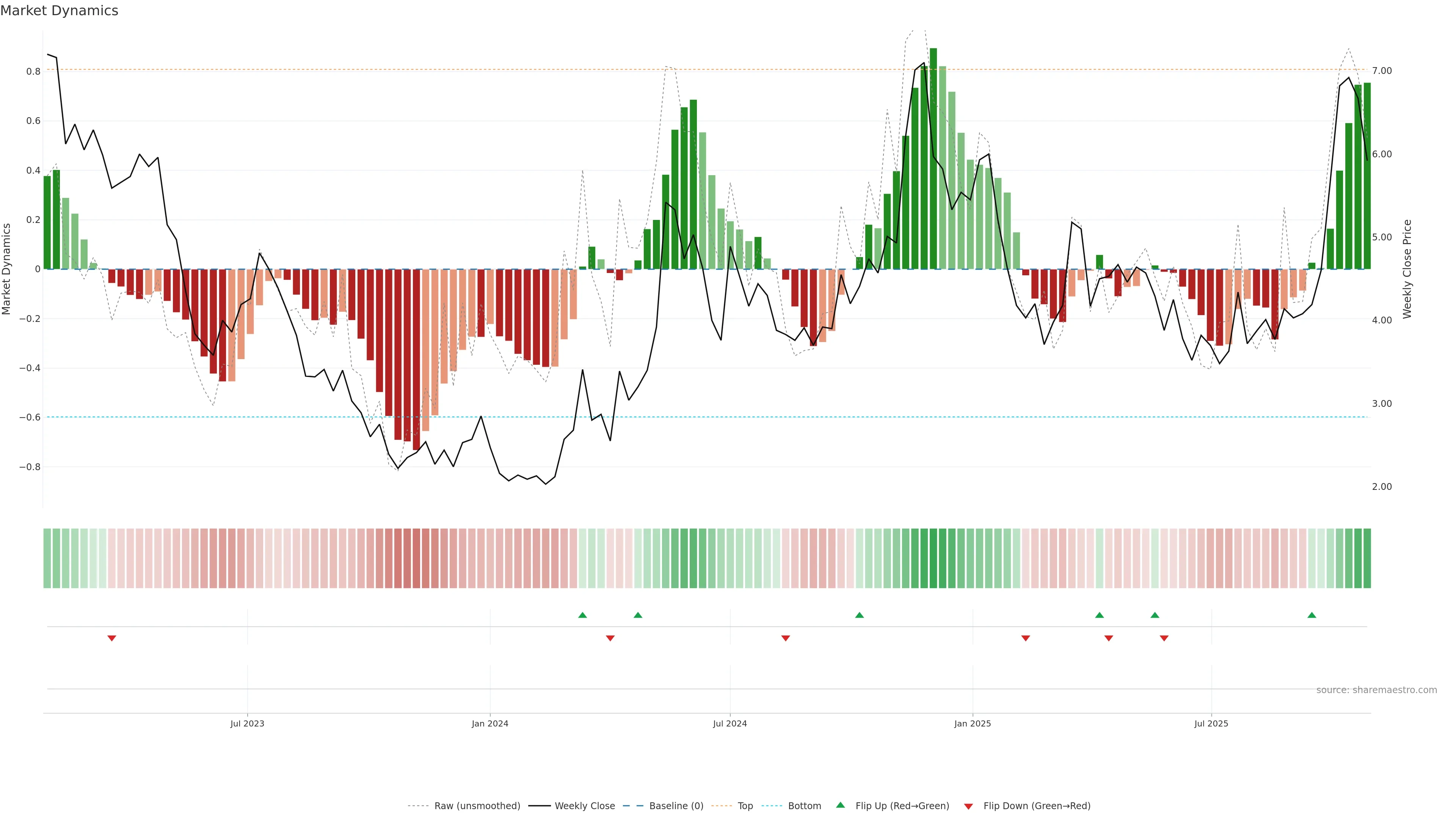Select the Jul 2025 x-axis label

pos(1211,723)
